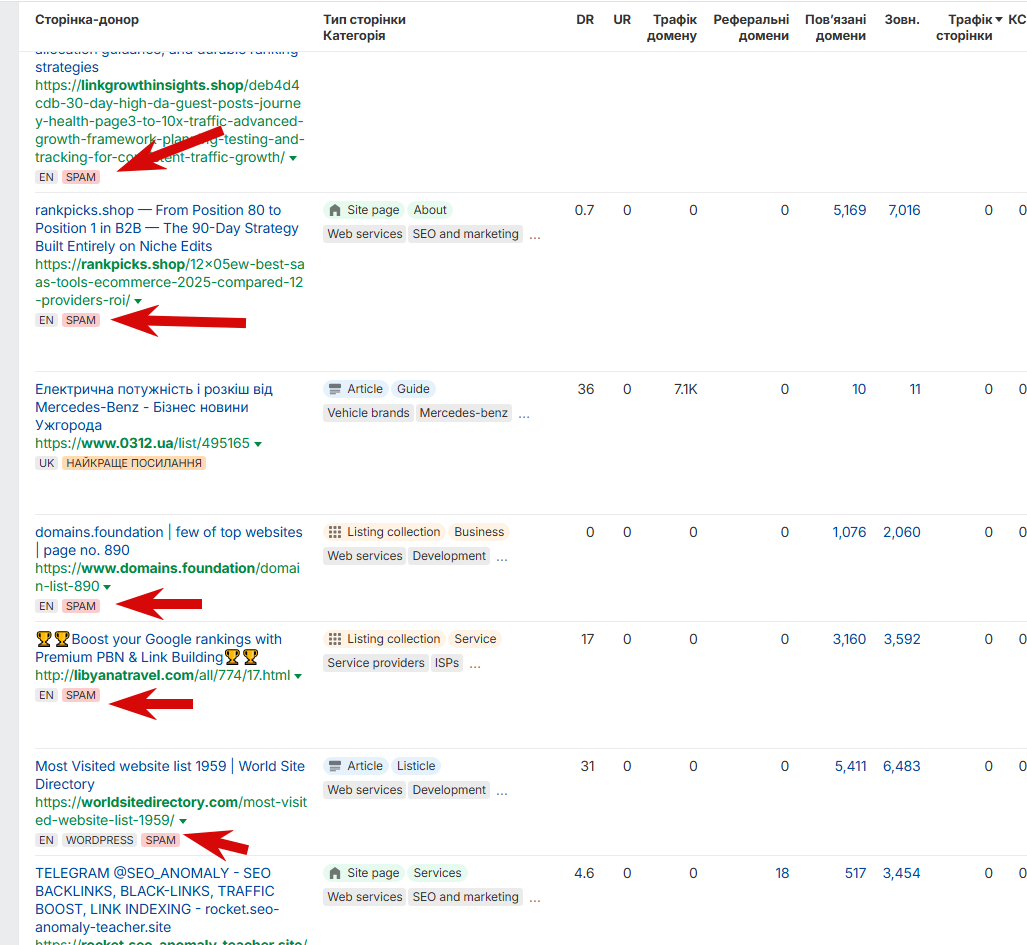The height and width of the screenshot is (945, 1027).
Task: Open linked domains count 1,076
Action: (x=849, y=532)
